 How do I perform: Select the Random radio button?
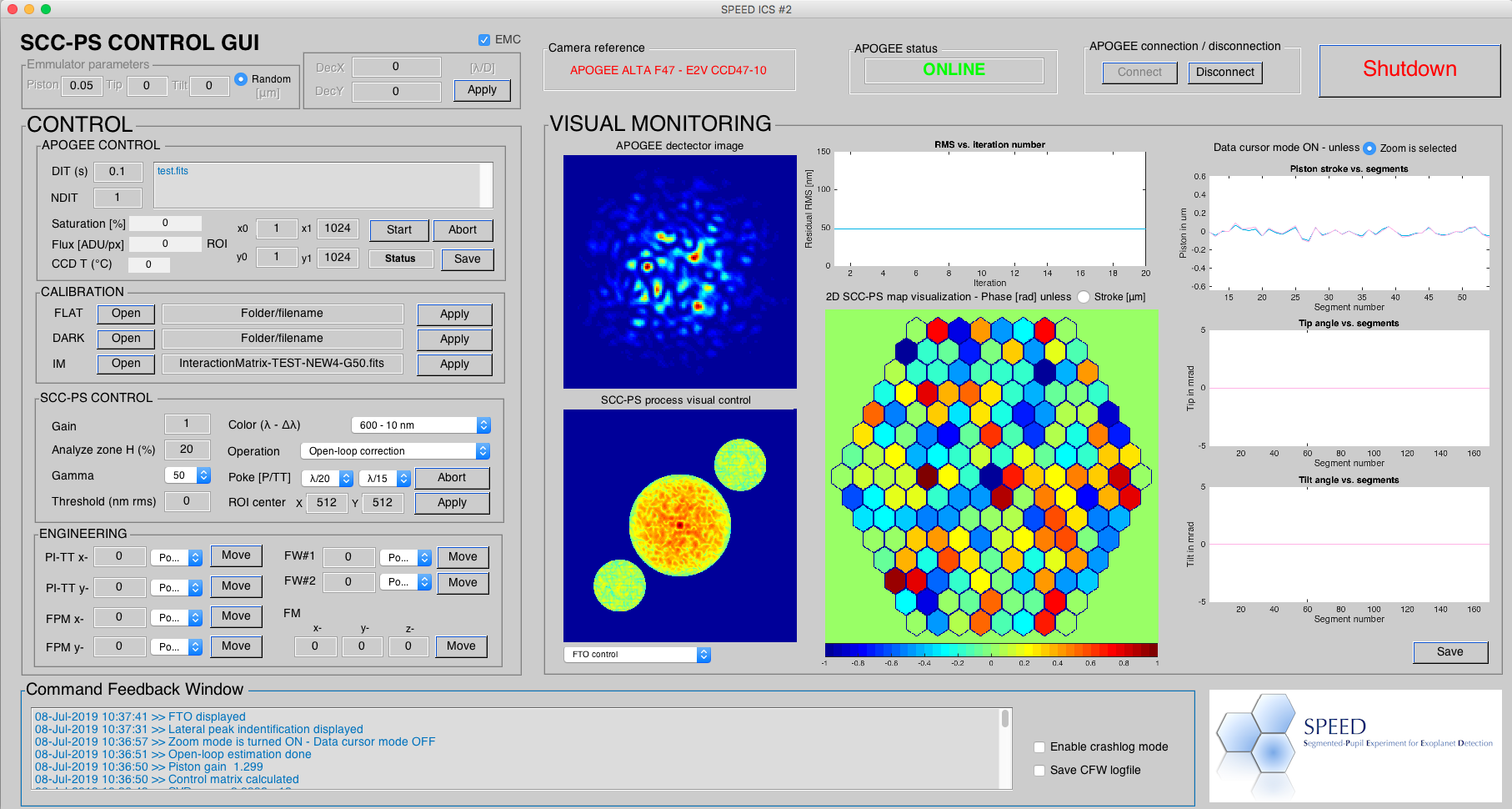241,79
